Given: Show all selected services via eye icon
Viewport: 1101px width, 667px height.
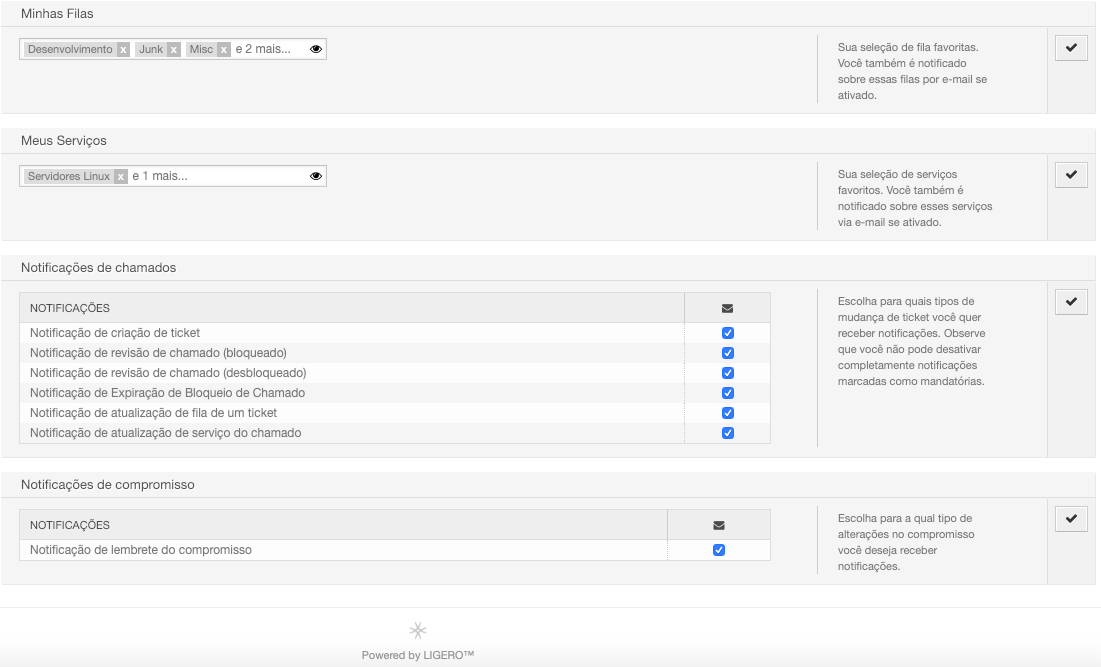Looking at the screenshot, I should 316,176.
